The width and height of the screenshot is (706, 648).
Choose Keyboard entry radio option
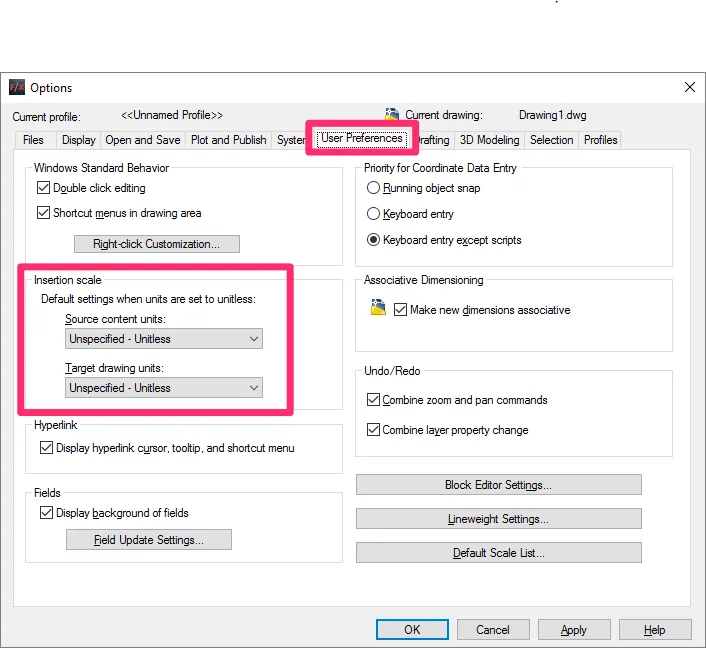click(374, 214)
